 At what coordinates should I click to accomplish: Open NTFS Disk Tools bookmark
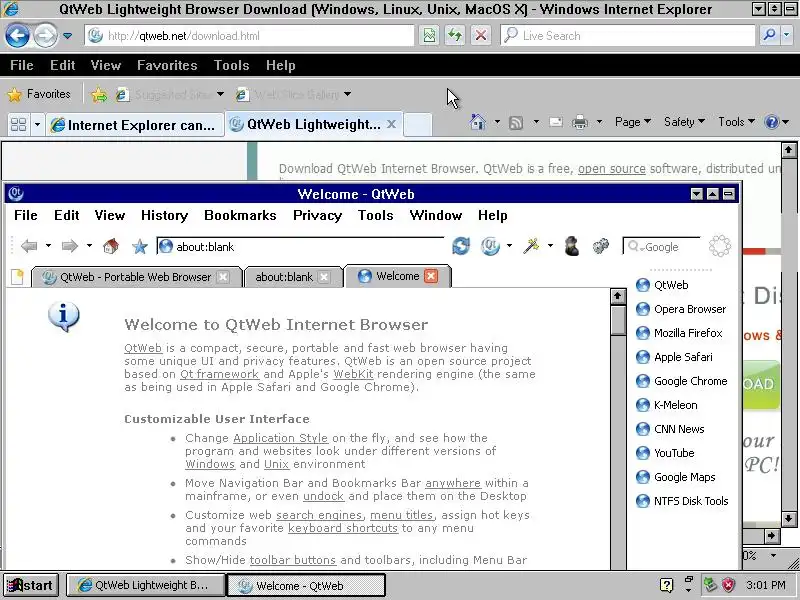[x=682, y=501]
